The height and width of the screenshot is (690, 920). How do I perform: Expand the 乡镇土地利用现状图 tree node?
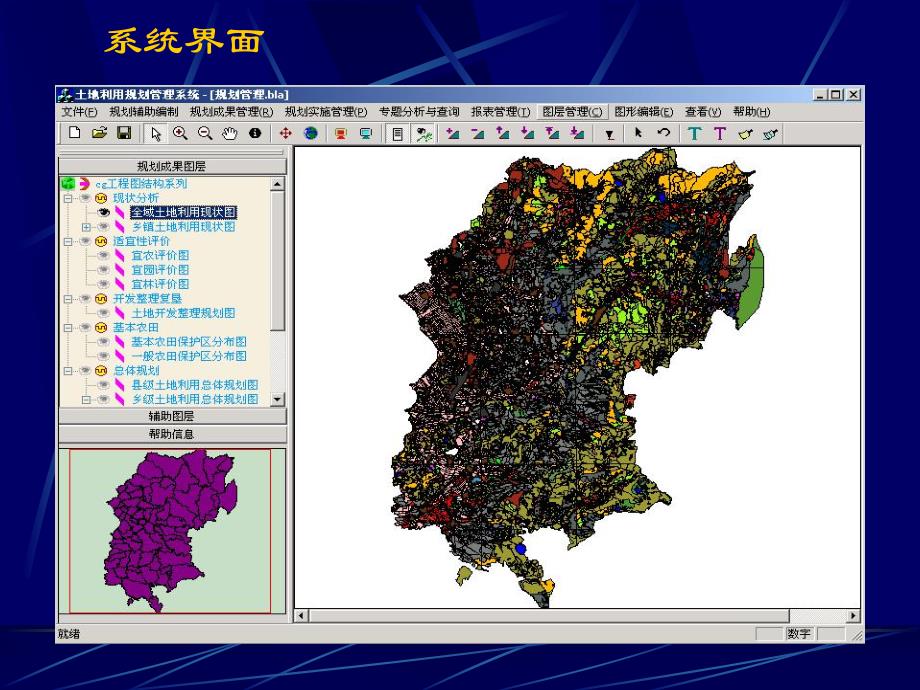point(85,227)
